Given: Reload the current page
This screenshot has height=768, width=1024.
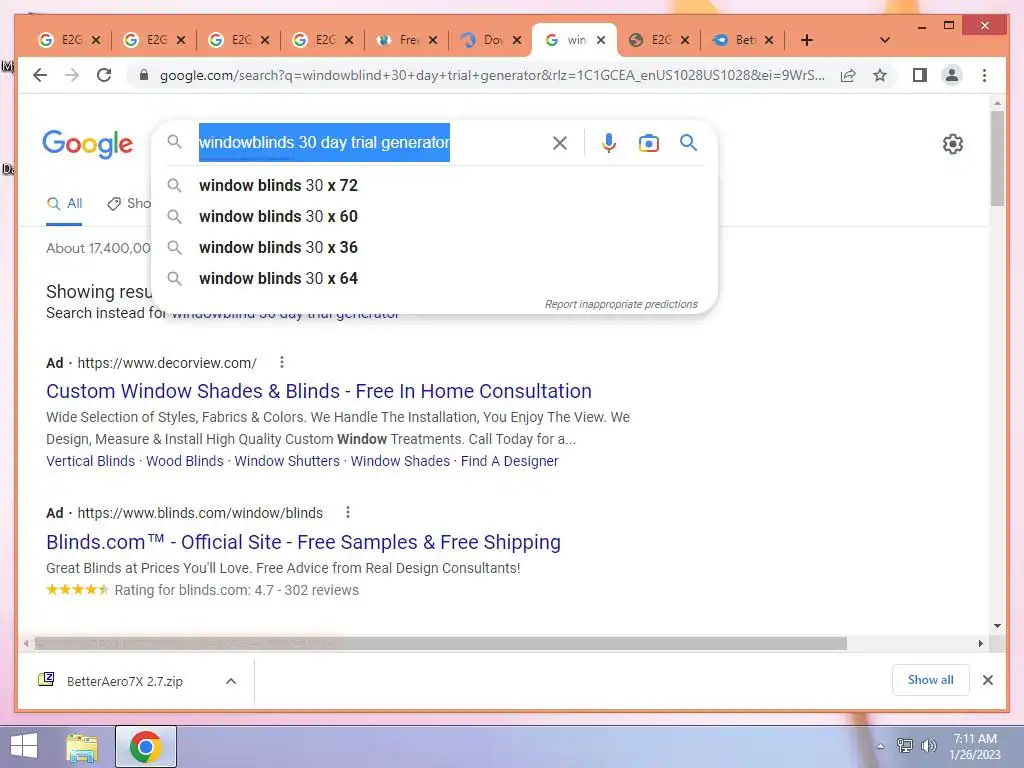Looking at the screenshot, I should click(104, 75).
